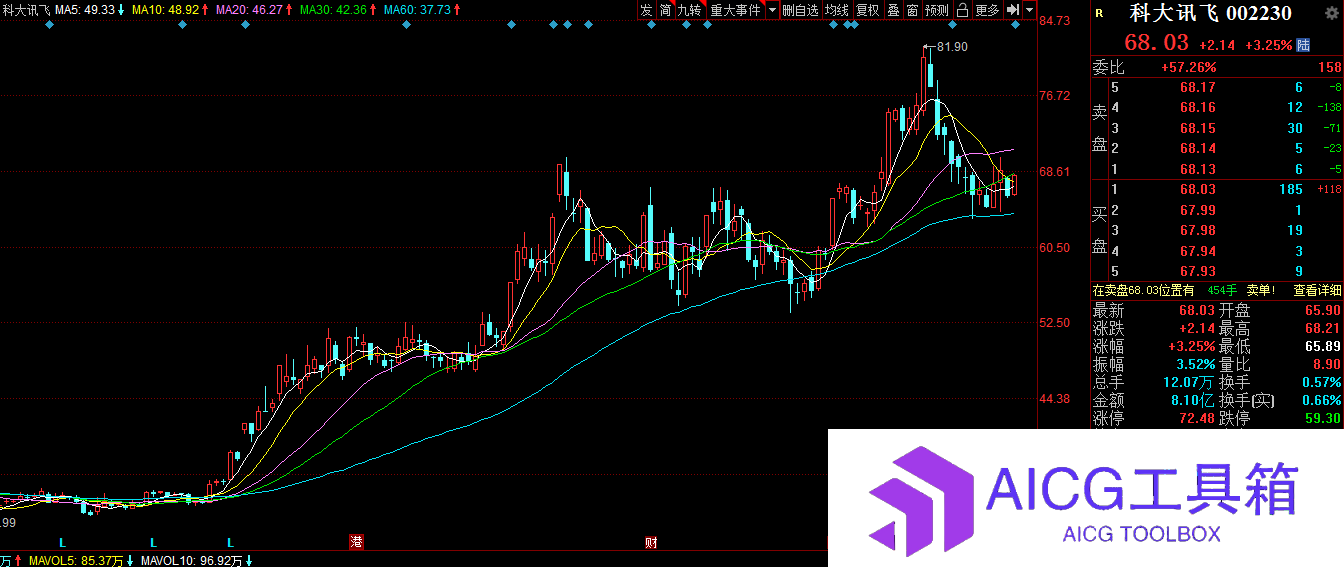The height and width of the screenshot is (567, 1344).
Task: Click the blue 陆 stock connect badge
Action: pyautogui.click(x=1303, y=45)
